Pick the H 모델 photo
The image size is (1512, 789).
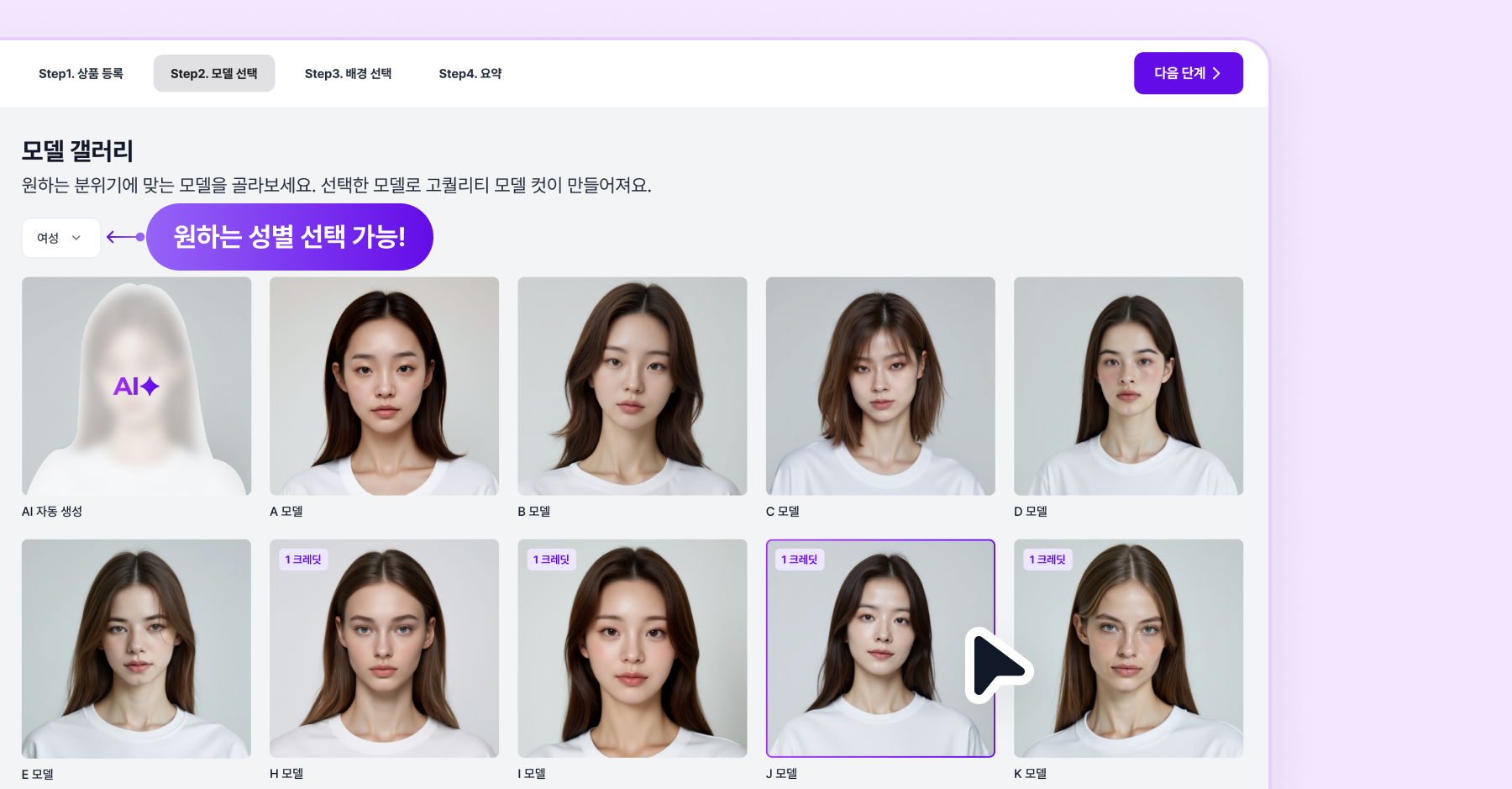[x=384, y=649]
